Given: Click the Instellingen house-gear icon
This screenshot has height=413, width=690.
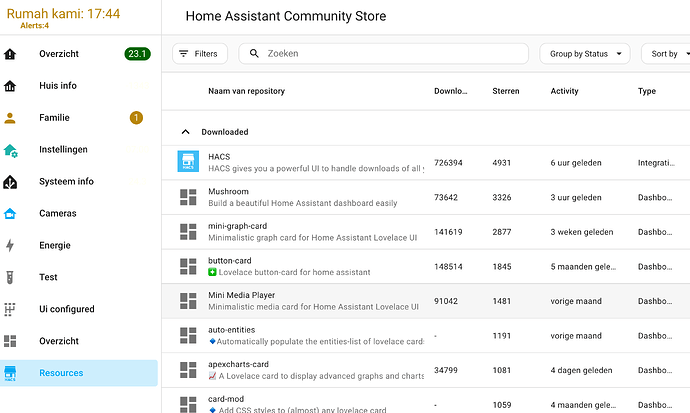Looking at the screenshot, I should (10, 150).
